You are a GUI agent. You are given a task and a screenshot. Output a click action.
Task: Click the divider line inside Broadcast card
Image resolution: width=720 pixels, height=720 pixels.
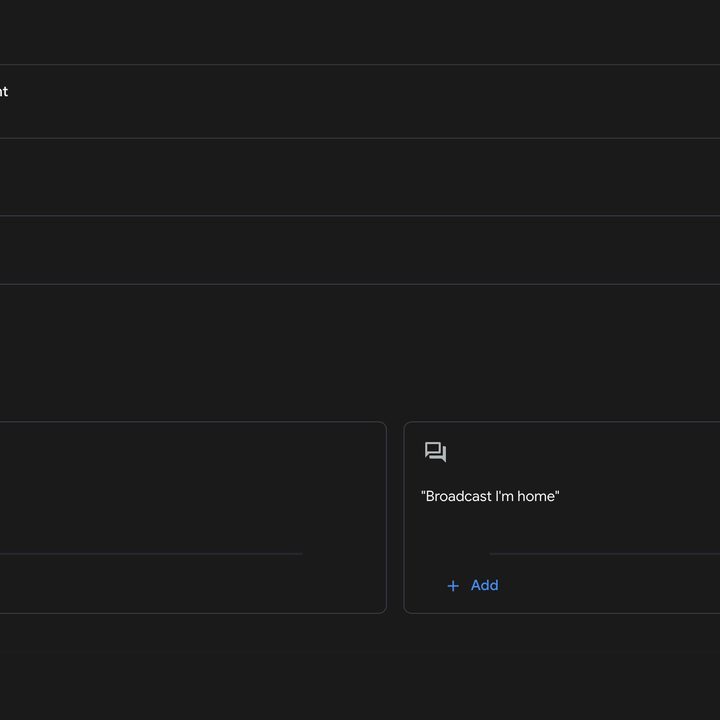tap(605, 554)
